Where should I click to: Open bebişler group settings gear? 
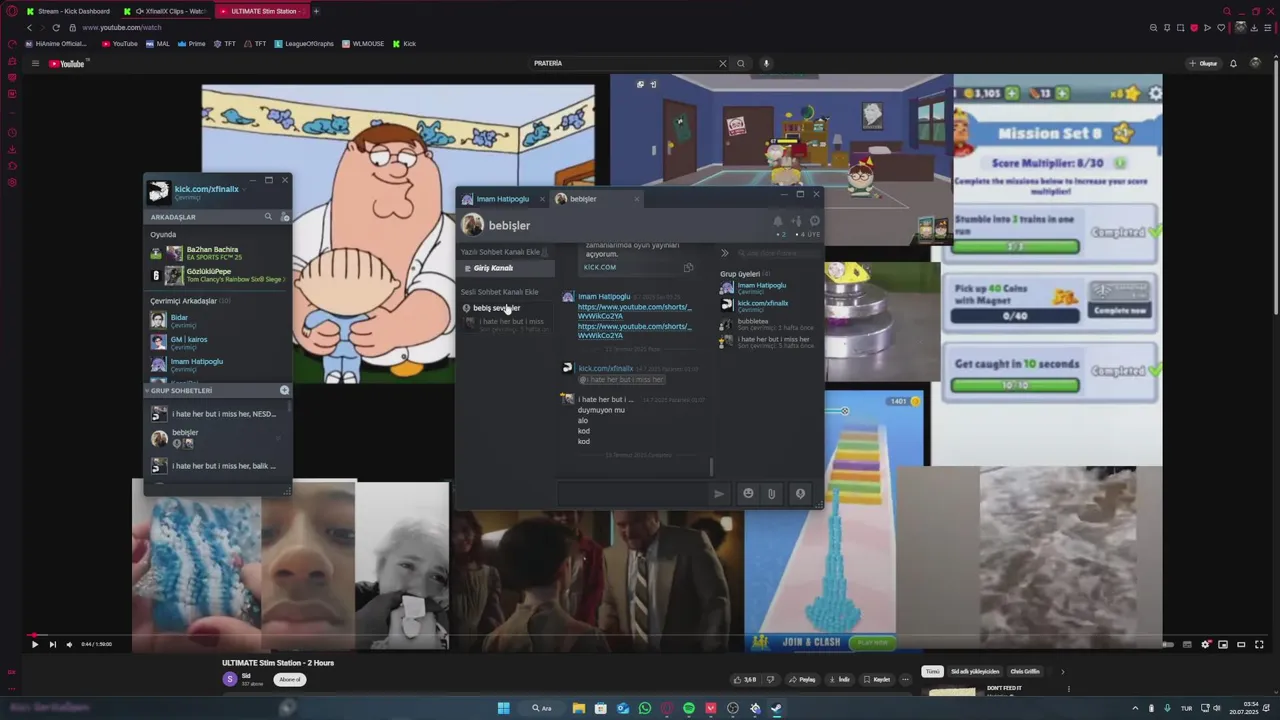(814, 221)
